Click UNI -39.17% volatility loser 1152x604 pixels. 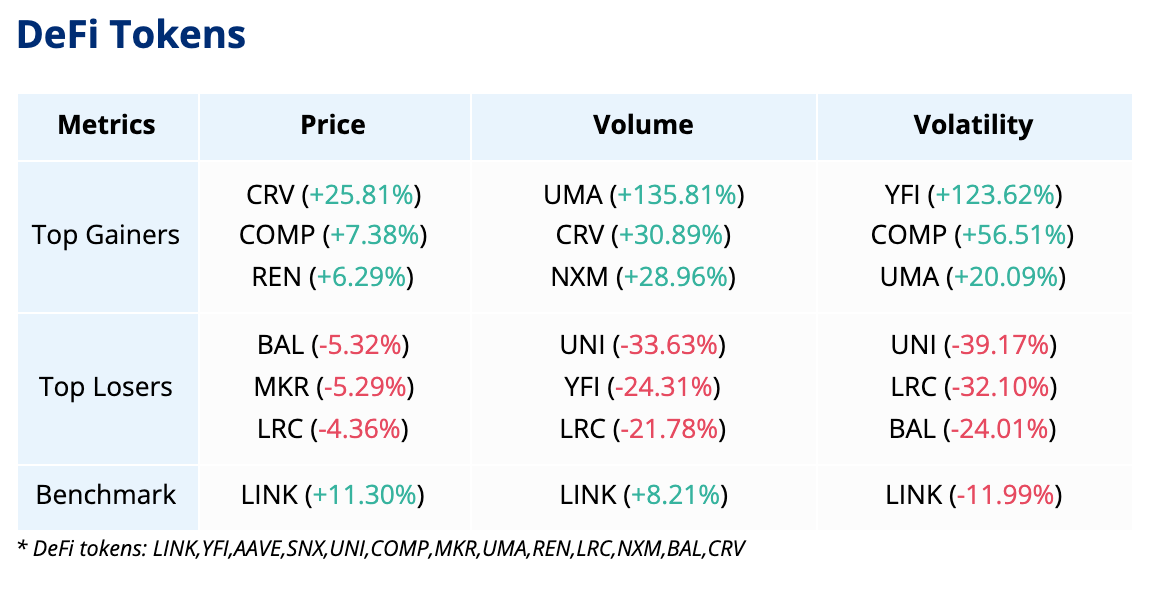point(973,346)
